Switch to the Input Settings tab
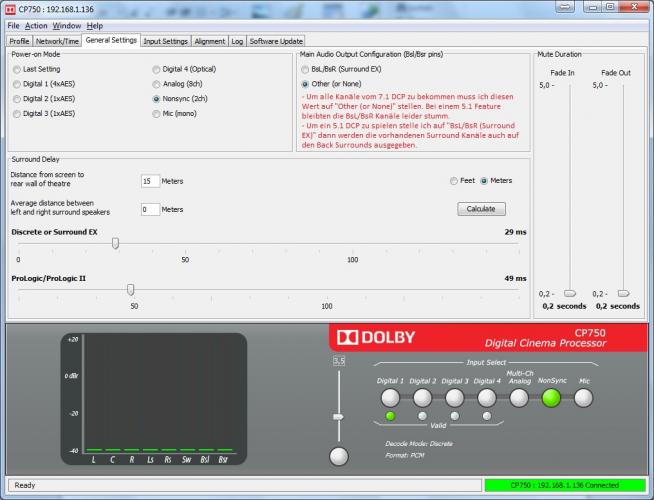 165,41
